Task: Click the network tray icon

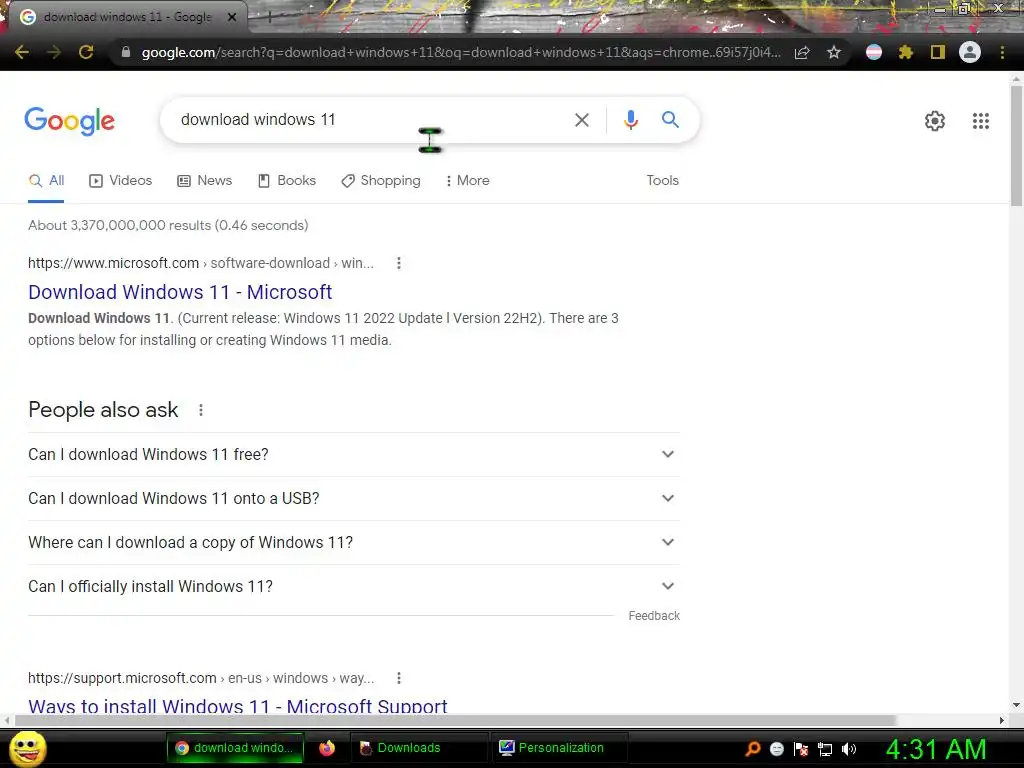Action: tap(825, 749)
